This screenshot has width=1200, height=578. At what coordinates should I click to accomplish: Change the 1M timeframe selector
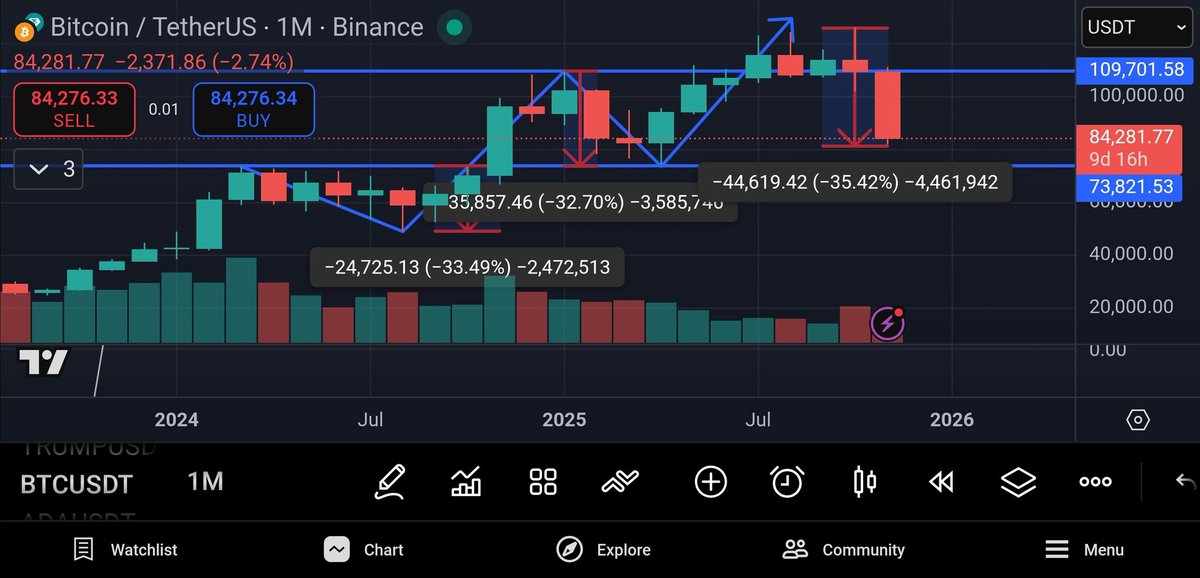click(205, 482)
